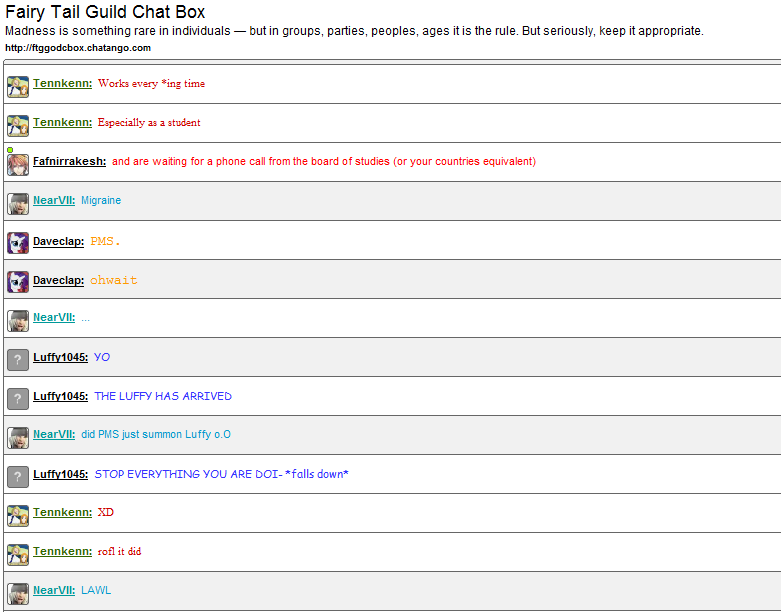Click the "Fairy Tail Guild Chat Box" title

[x=105, y=13]
